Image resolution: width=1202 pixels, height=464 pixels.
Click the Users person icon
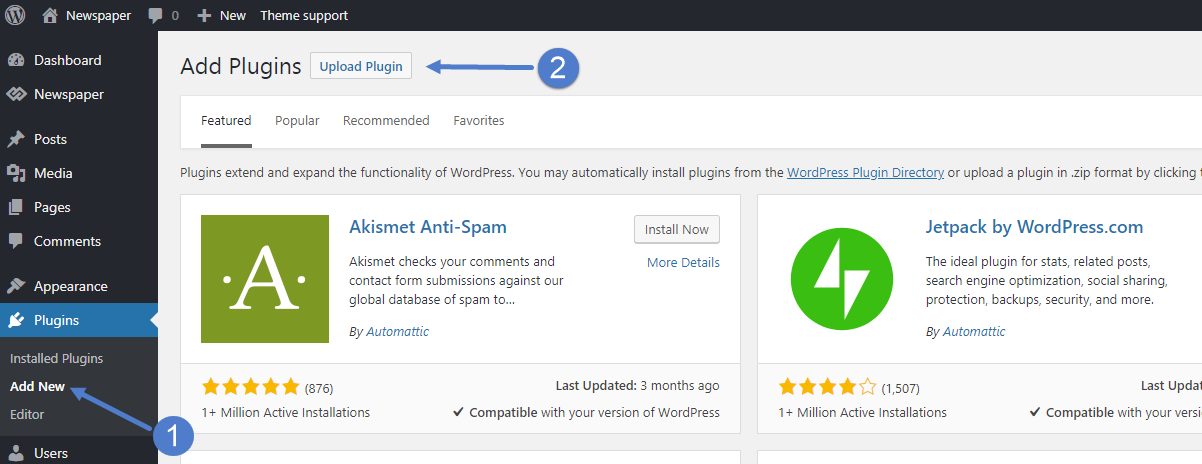tap(16, 453)
